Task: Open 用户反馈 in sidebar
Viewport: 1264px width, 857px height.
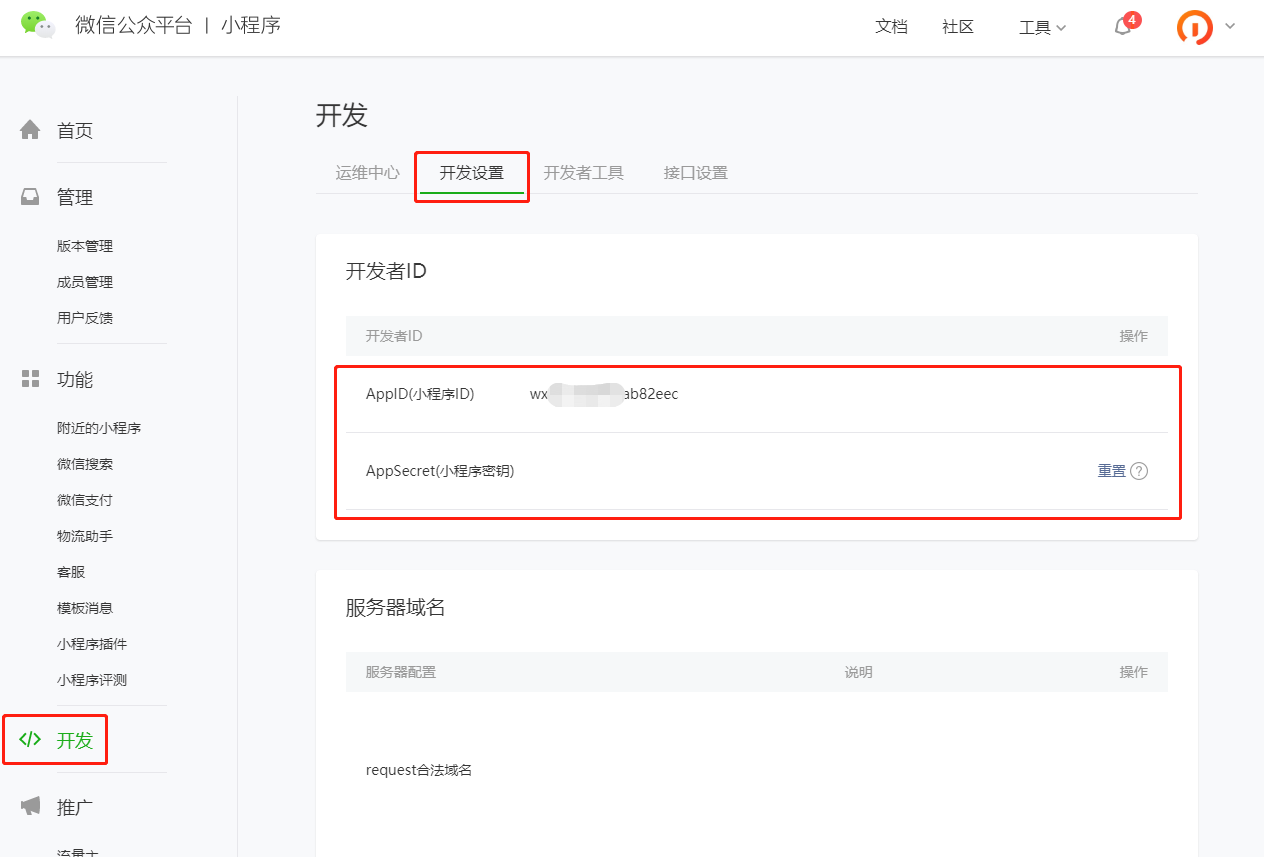Action: (85, 318)
